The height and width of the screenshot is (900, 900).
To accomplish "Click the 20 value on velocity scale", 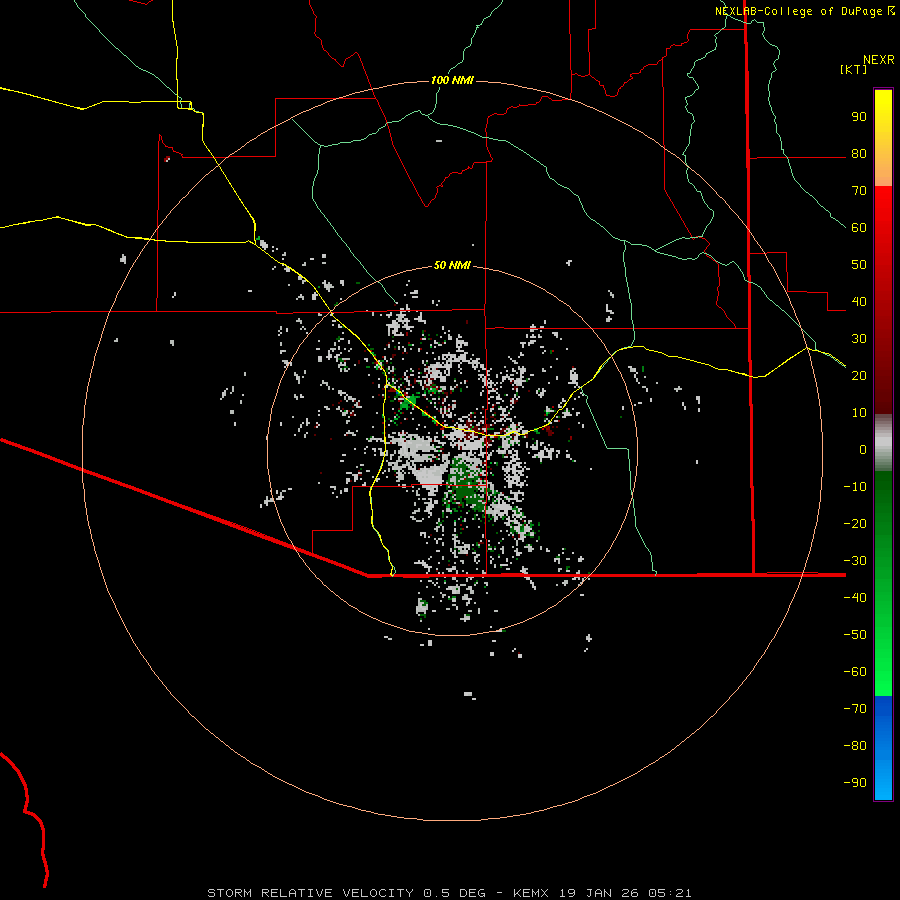I will tap(859, 376).
